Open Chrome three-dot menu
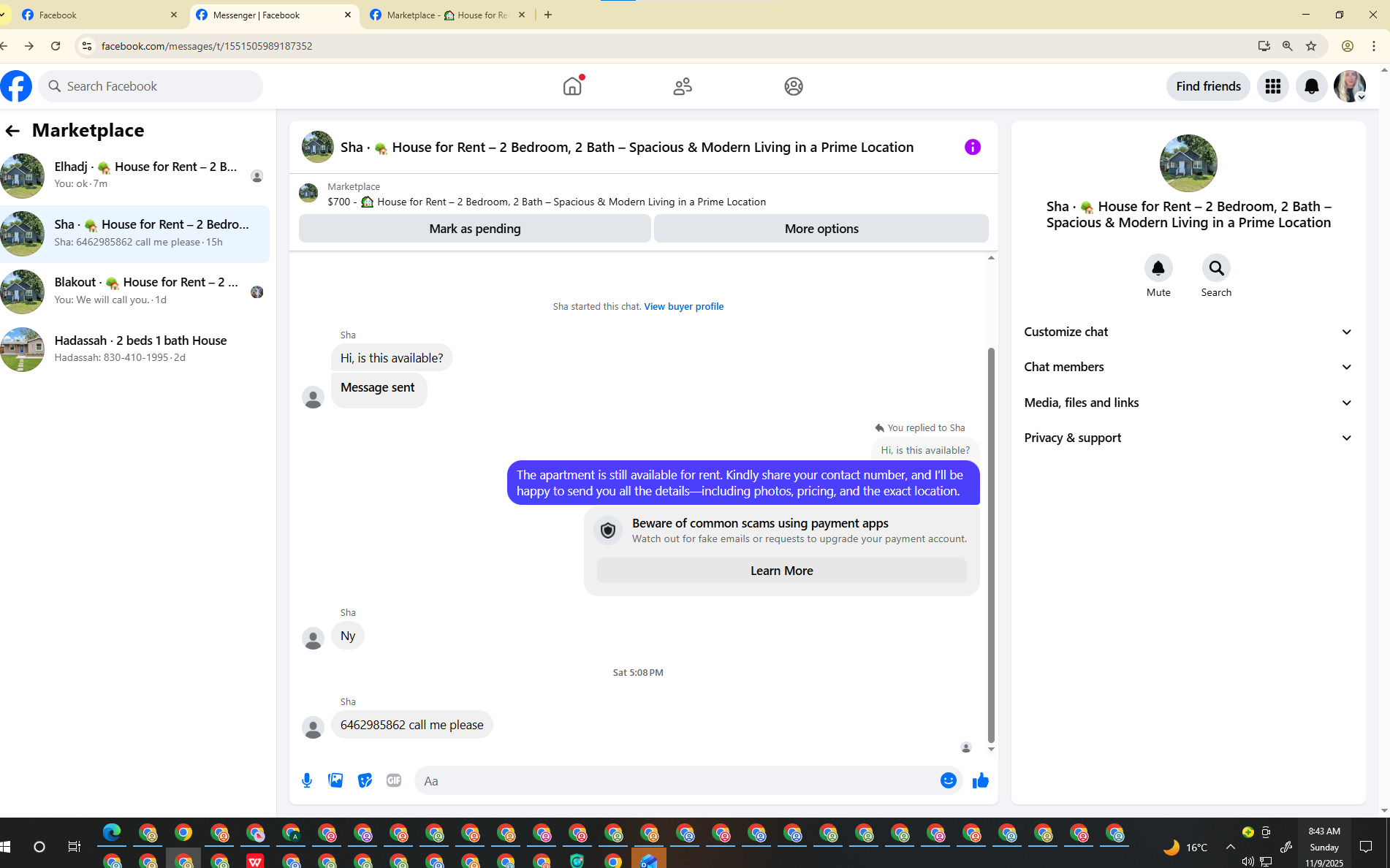This screenshot has width=1390, height=868. coord(1374,46)
